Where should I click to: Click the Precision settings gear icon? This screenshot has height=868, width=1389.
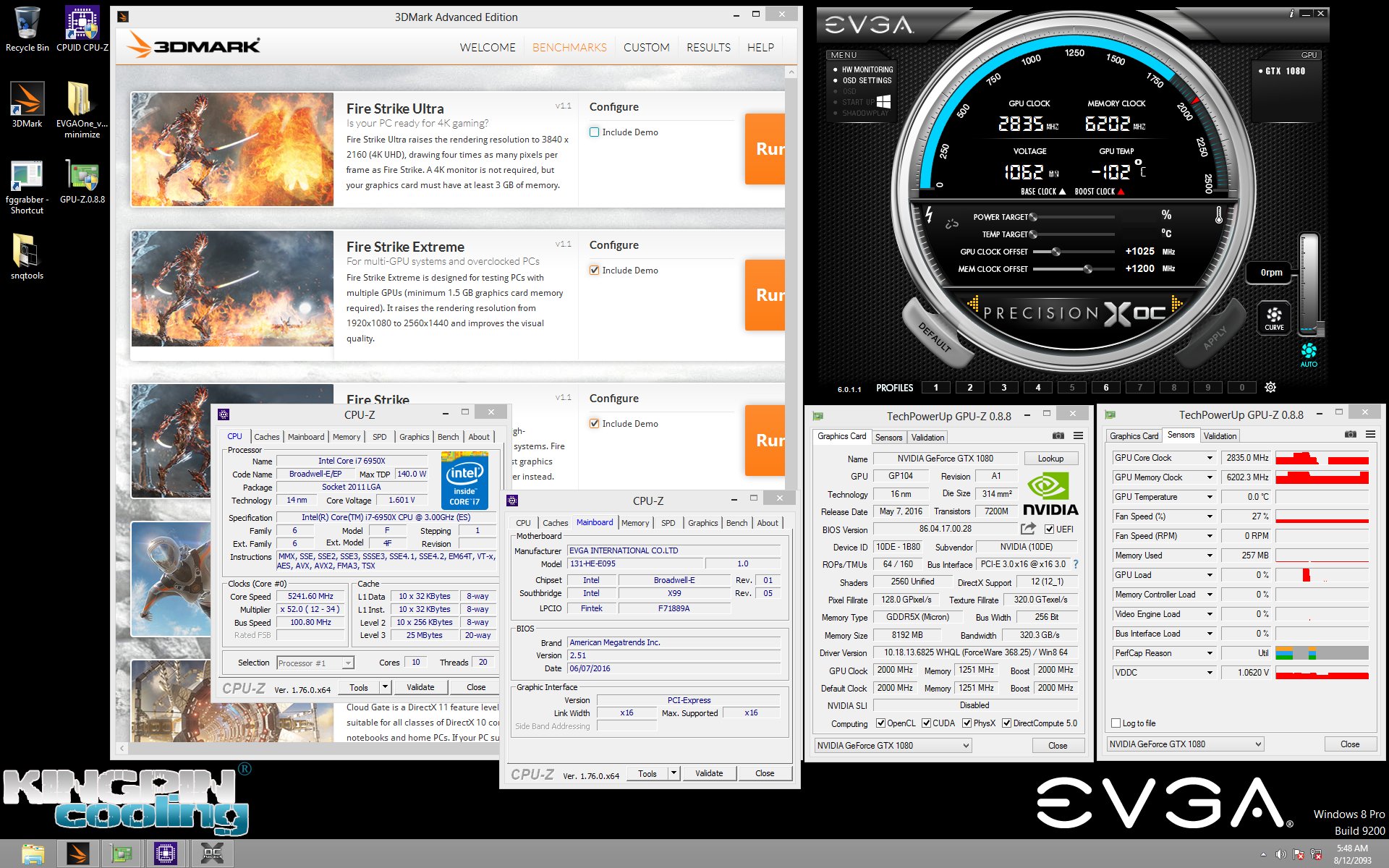(x=1270, y=388)
